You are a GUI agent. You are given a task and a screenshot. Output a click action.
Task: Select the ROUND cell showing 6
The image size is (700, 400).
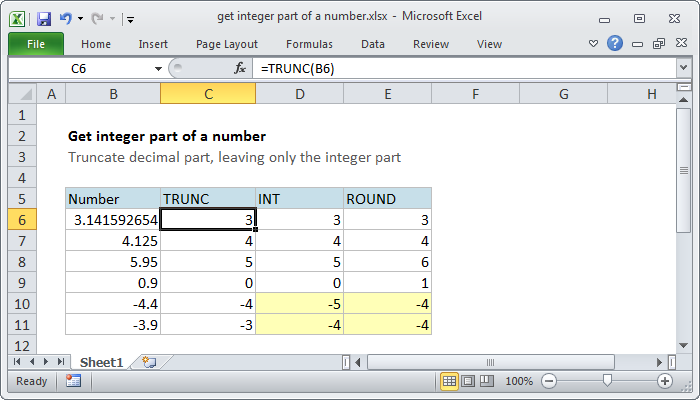point(388,262)
